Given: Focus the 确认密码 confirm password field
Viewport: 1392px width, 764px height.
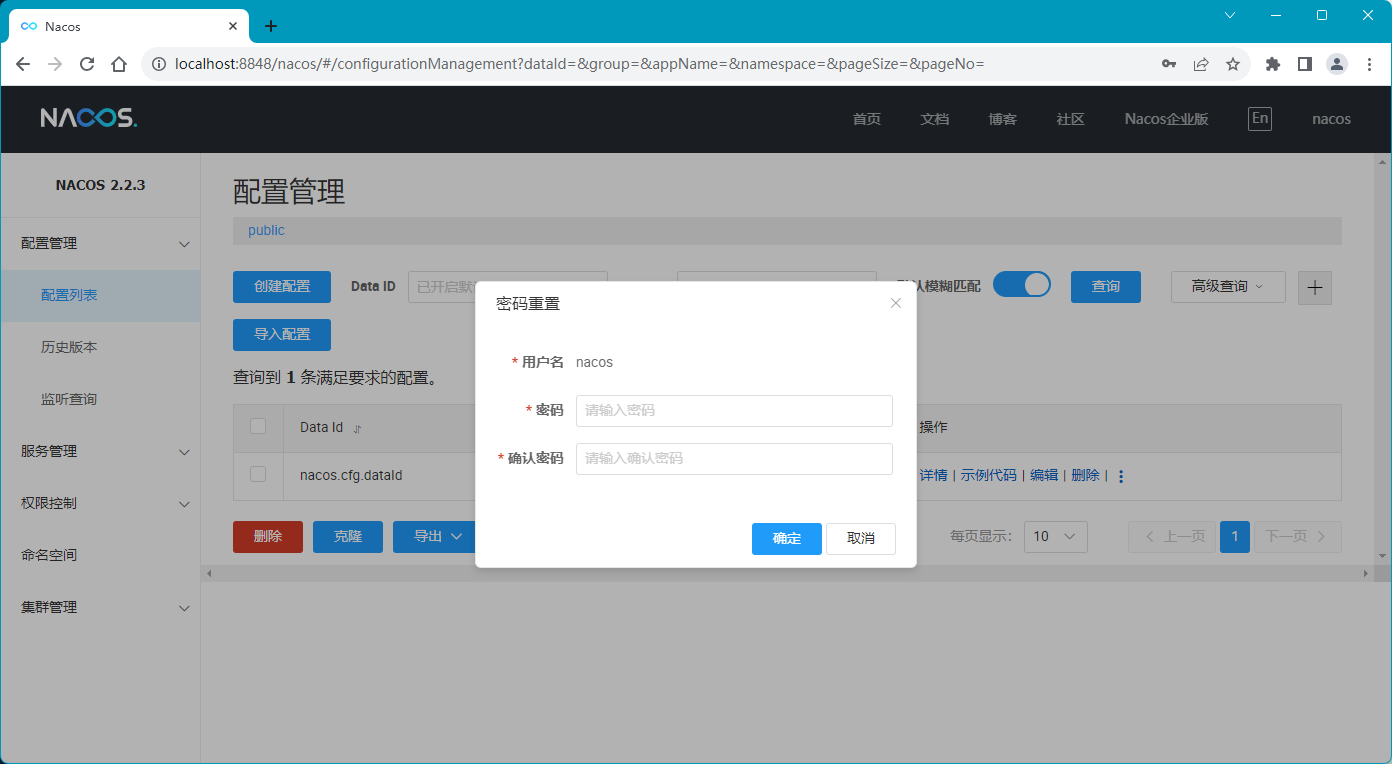Looking at the screenshot, I should (734, 458).
